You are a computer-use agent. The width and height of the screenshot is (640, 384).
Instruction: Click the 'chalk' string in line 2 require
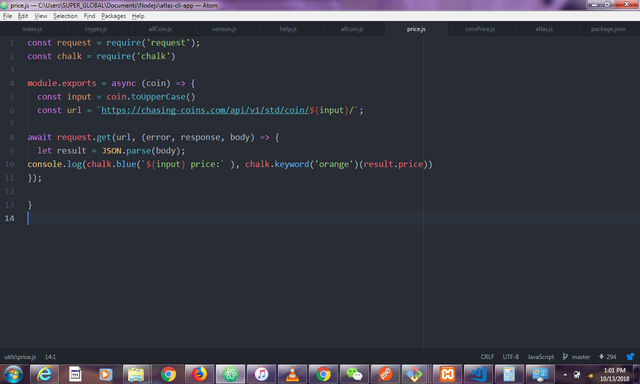point(153,56)
